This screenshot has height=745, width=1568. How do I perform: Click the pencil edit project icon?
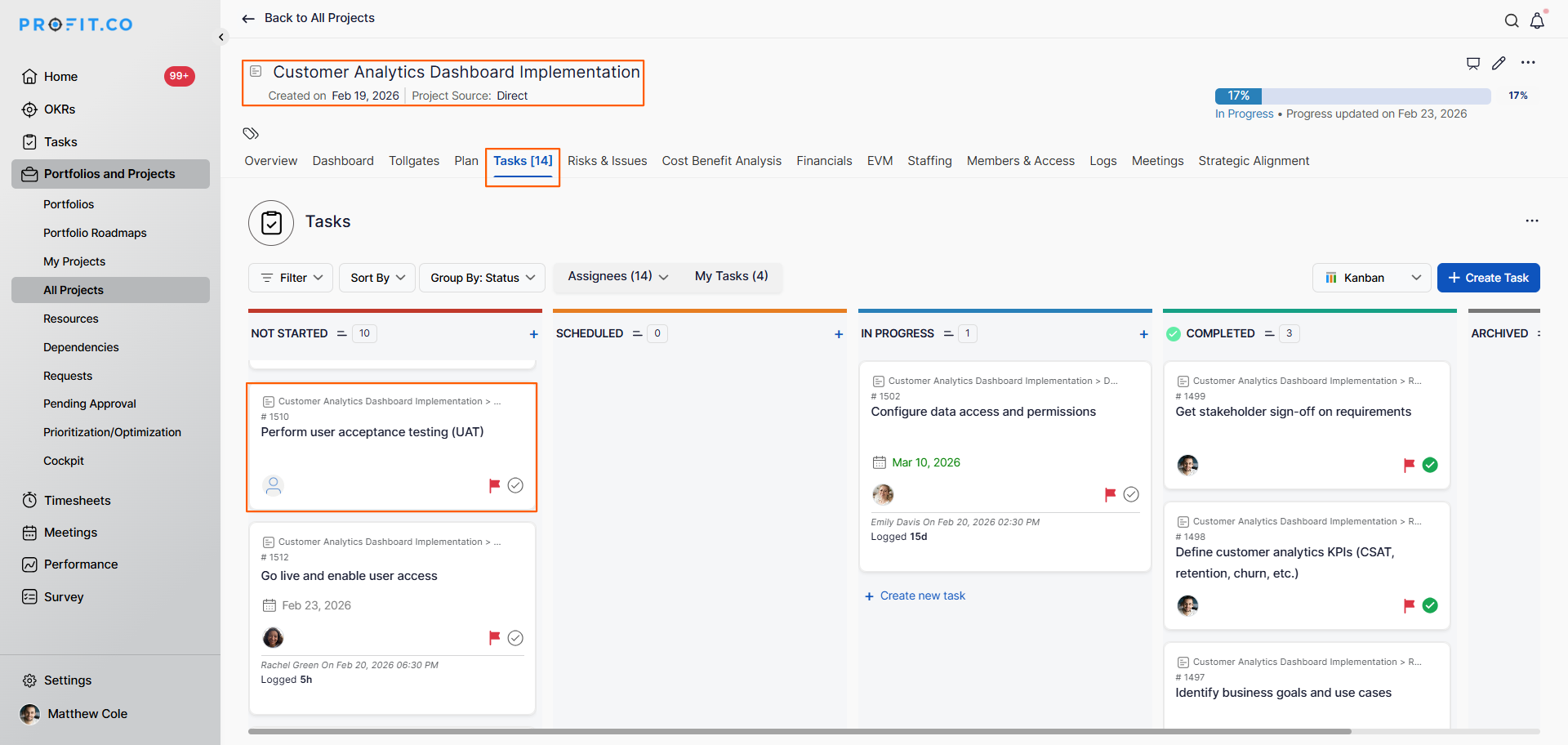click(x=1499, y=63)
